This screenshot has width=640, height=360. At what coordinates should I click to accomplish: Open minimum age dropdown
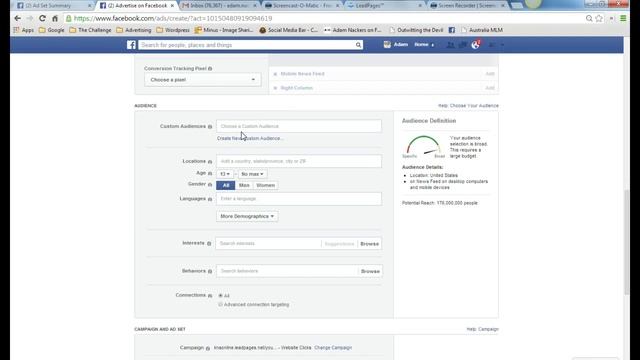[224, 174]
